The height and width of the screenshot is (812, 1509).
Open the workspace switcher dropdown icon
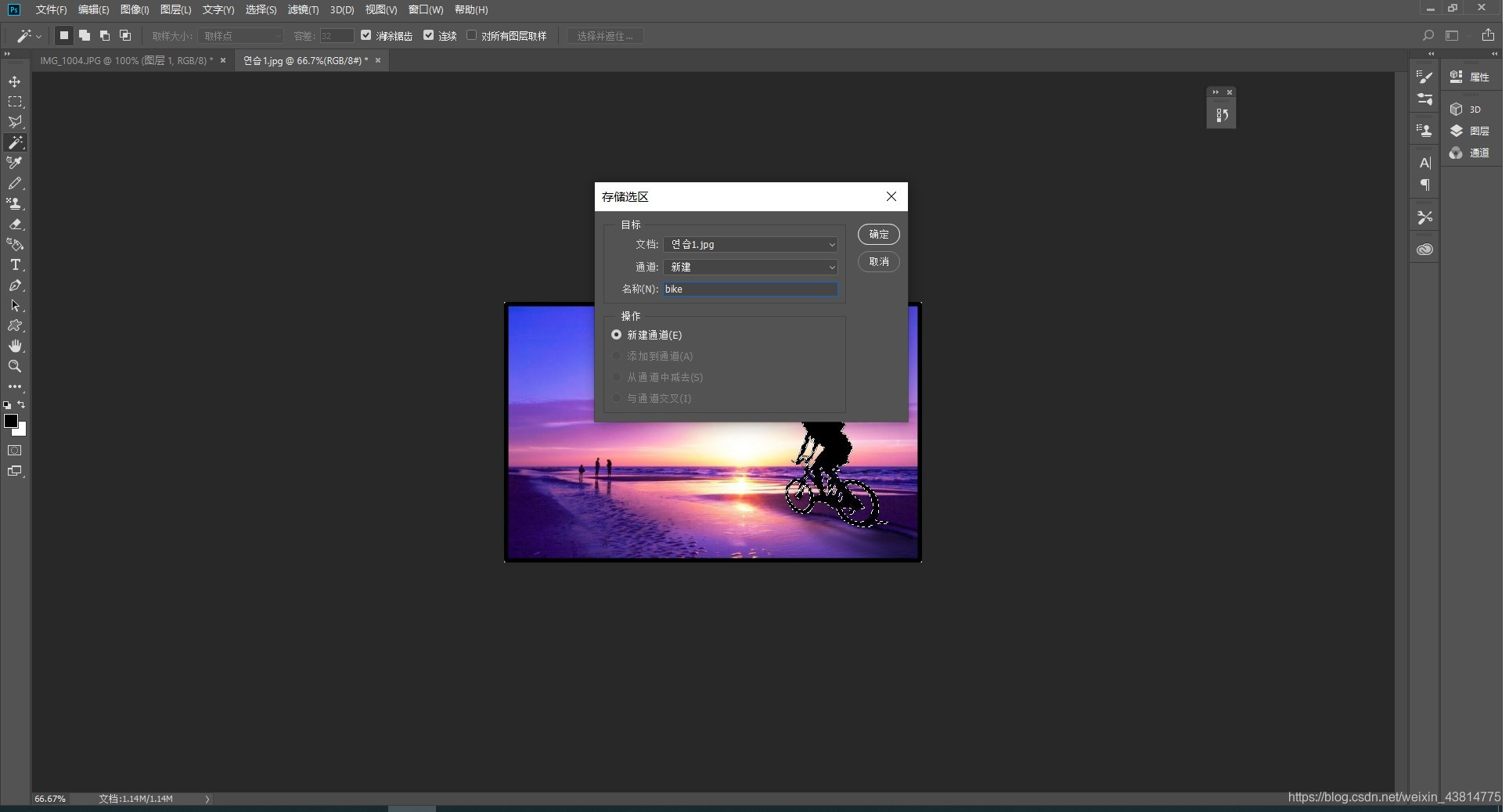click(x=1452, y=35)
